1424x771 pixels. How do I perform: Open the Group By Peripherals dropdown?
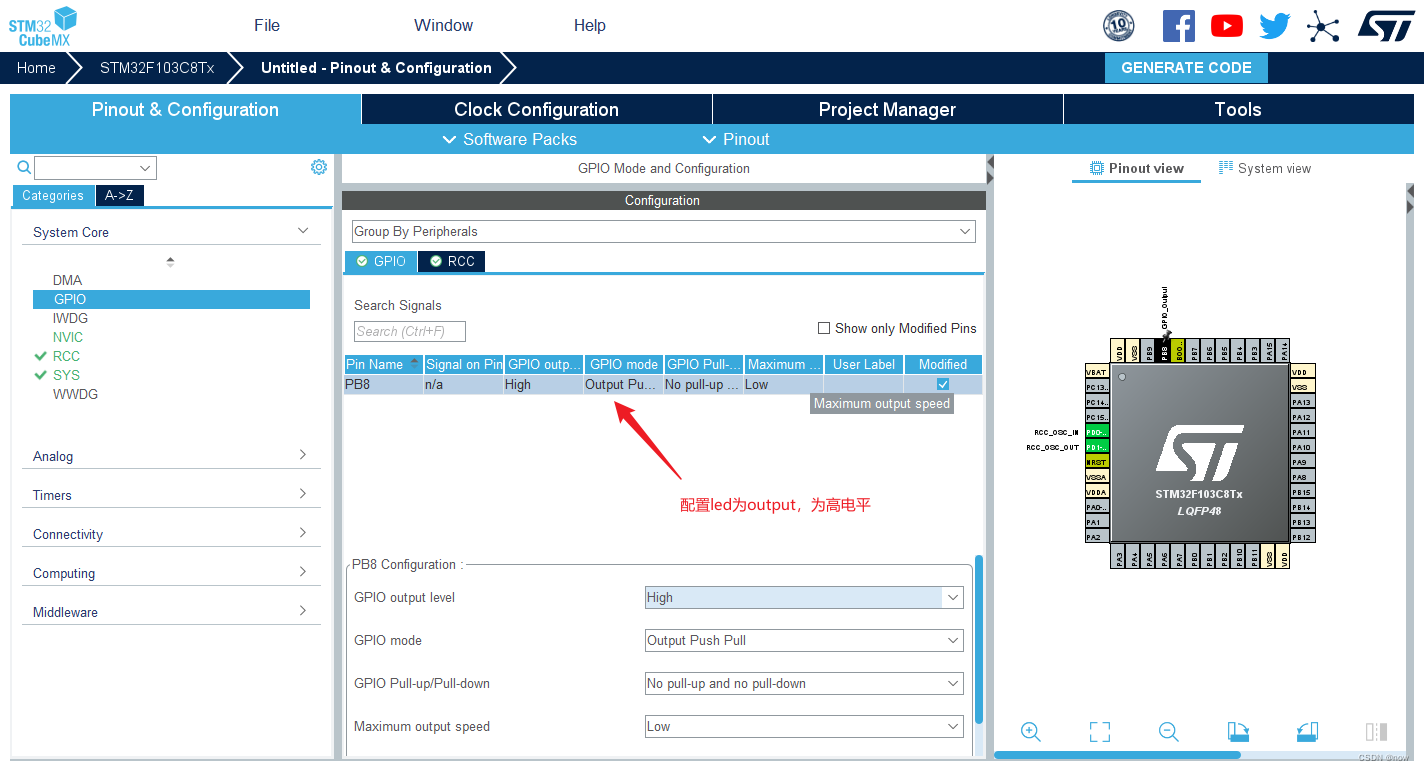click(x=663, y=231)
